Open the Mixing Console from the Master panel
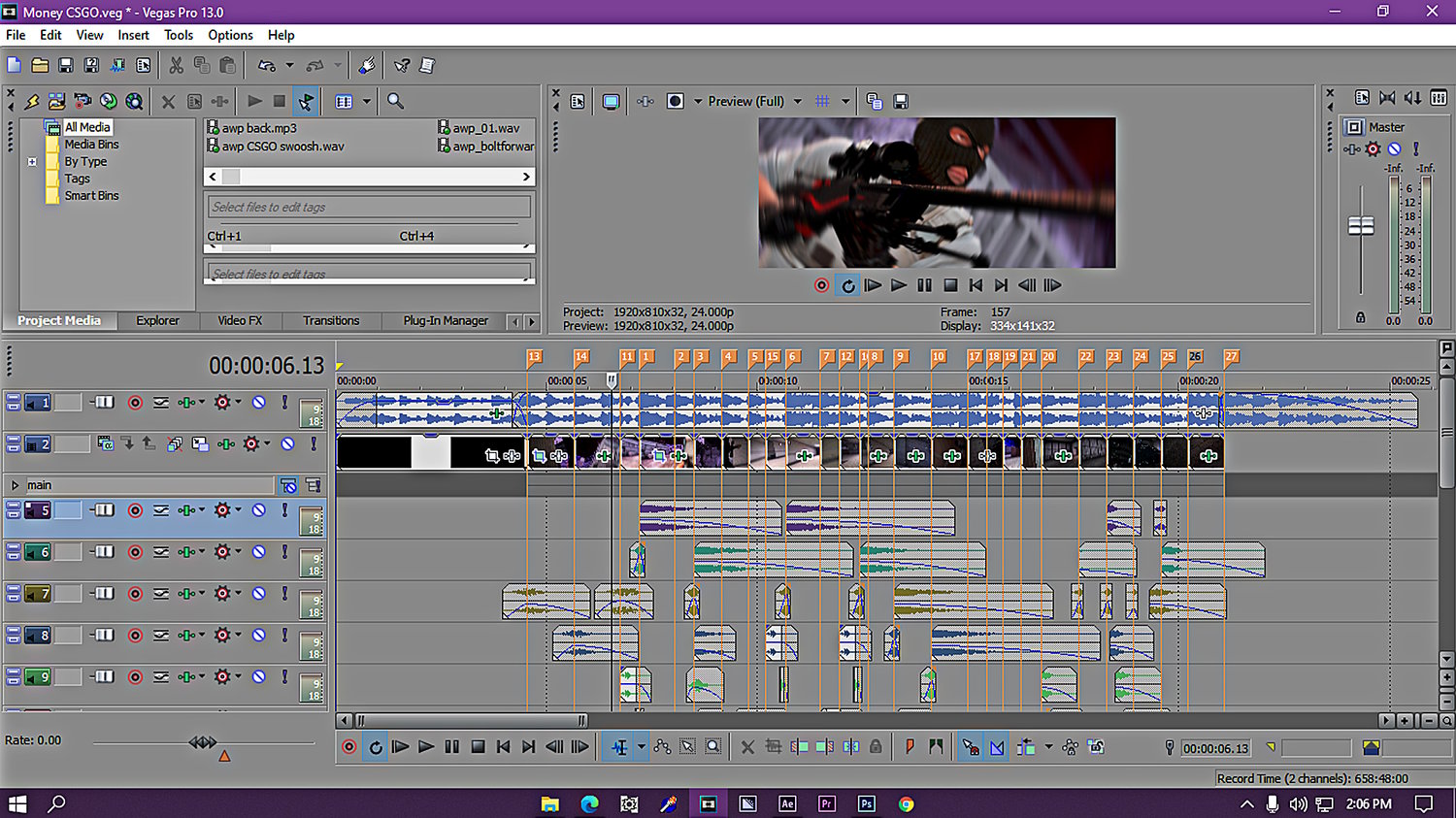 [x=1439, y=98]
